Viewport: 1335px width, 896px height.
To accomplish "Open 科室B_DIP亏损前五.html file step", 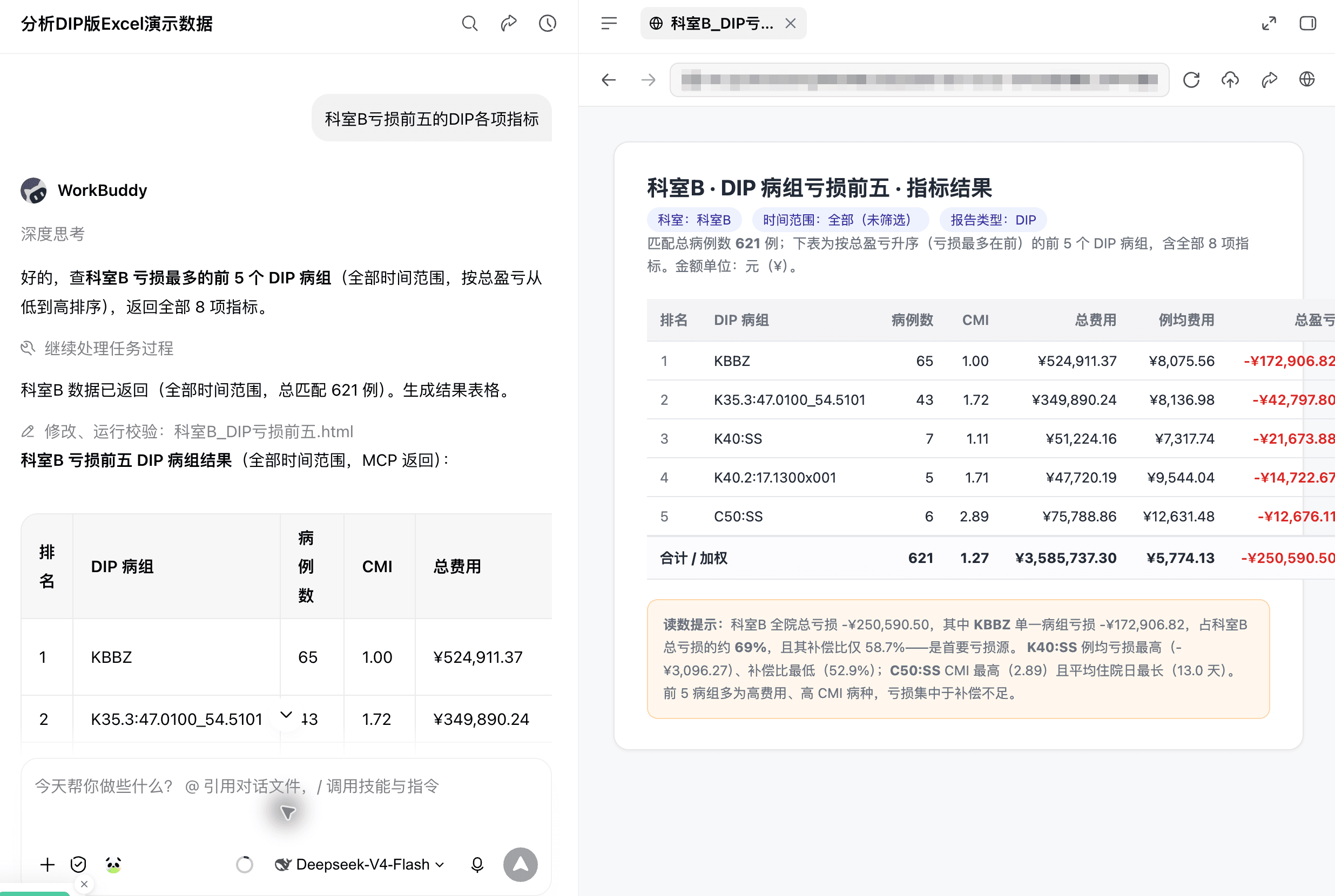I will click(x=187, y=432).
